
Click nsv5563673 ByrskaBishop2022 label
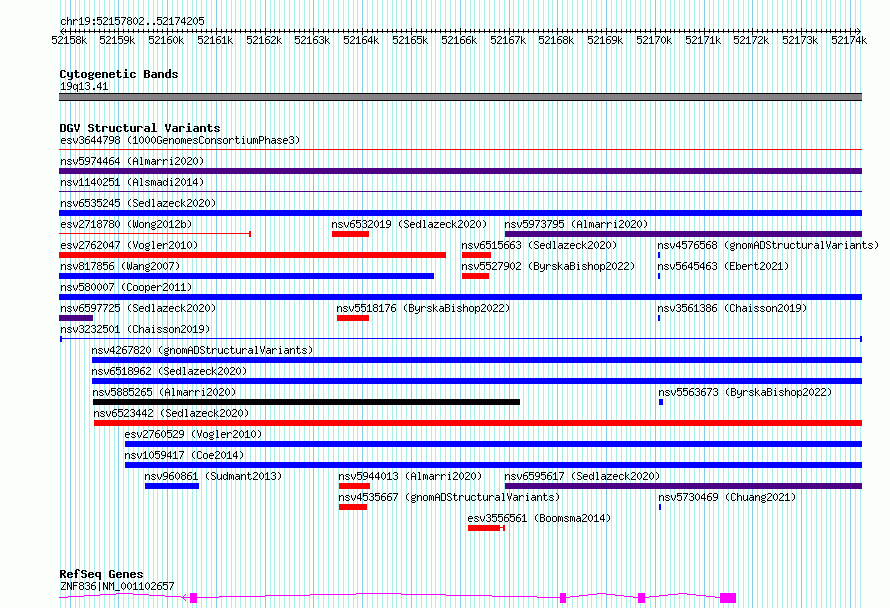click(745, 392)
